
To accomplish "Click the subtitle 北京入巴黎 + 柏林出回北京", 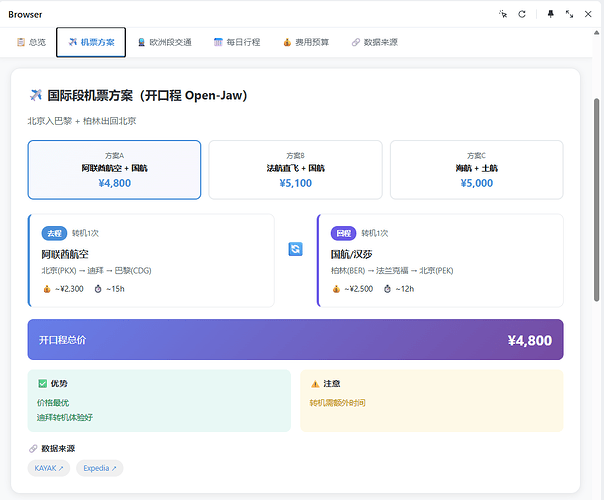I will pos(82,121).
